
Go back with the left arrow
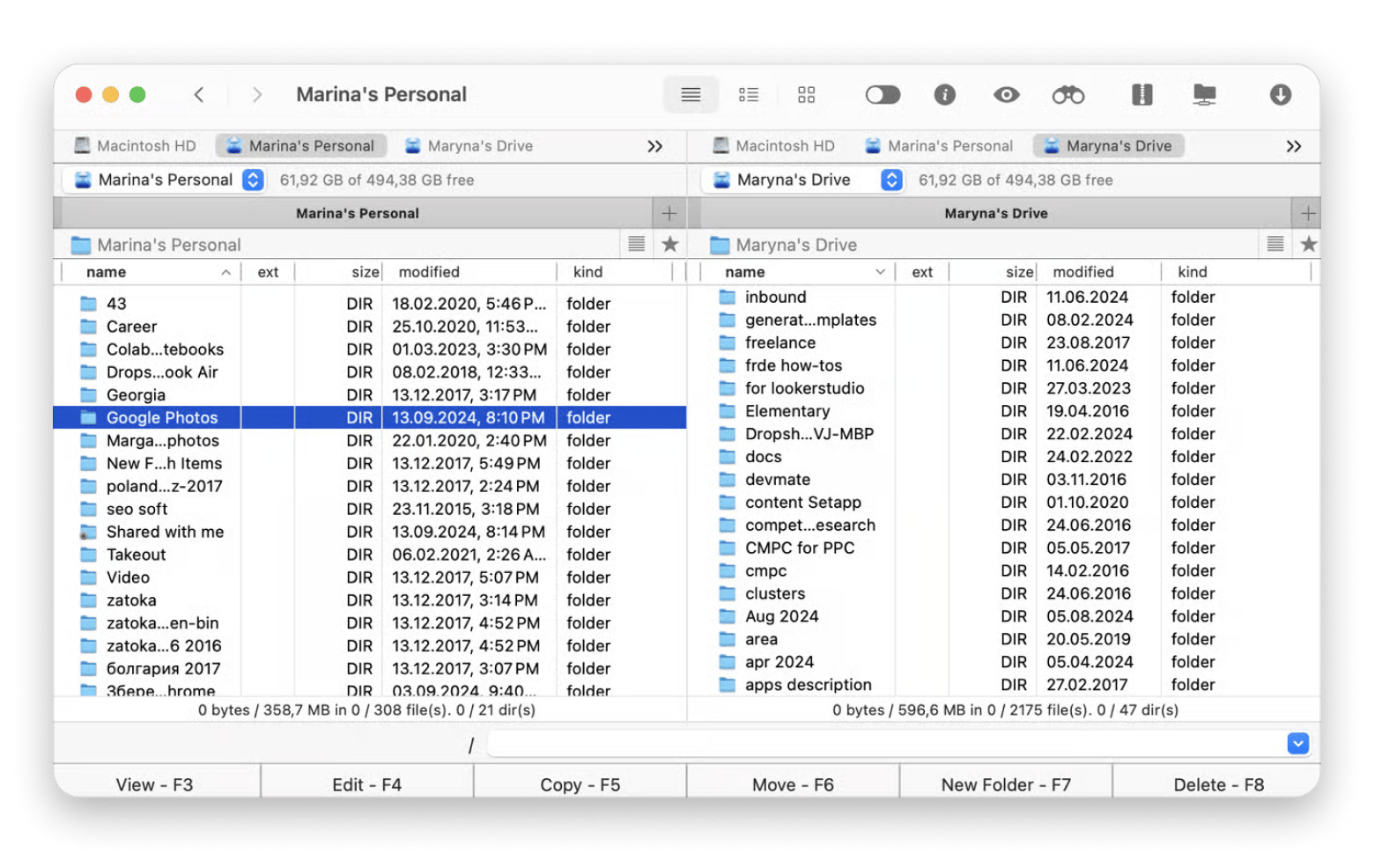[199, 94]
